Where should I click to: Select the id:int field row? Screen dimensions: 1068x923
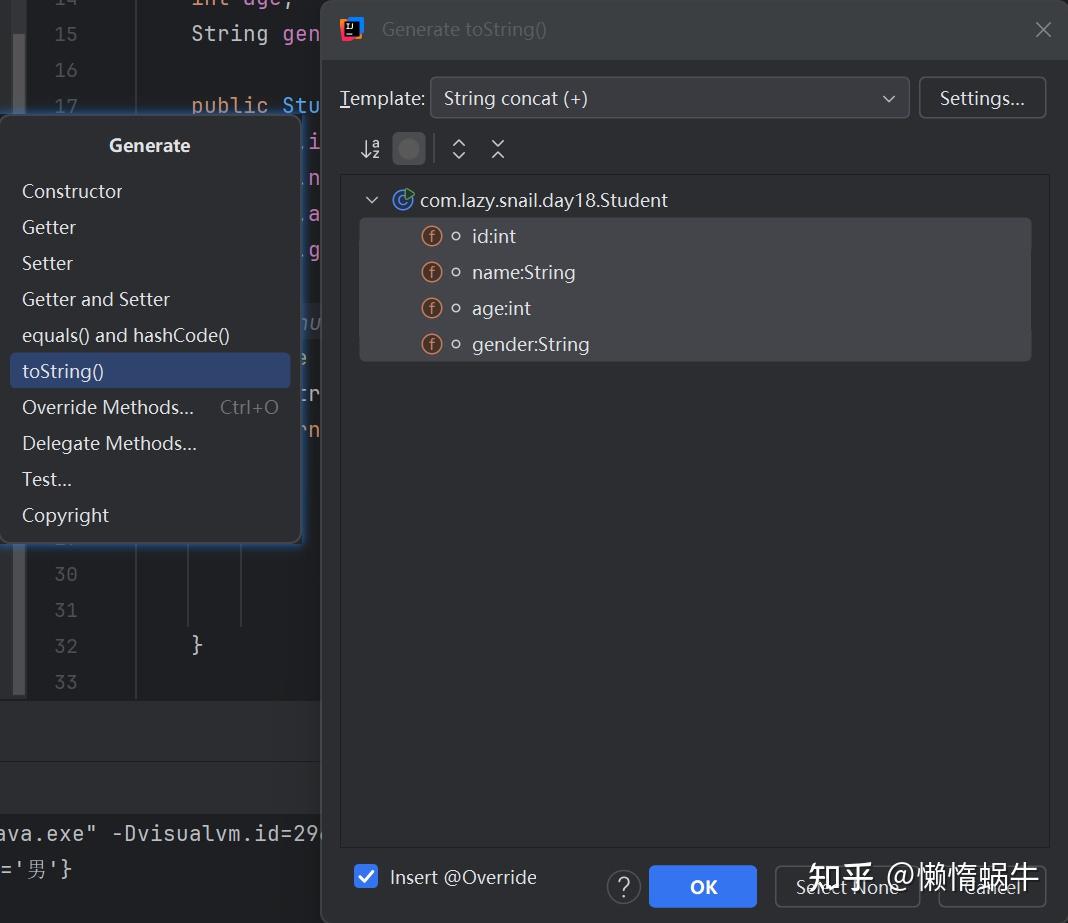point(695,236)
